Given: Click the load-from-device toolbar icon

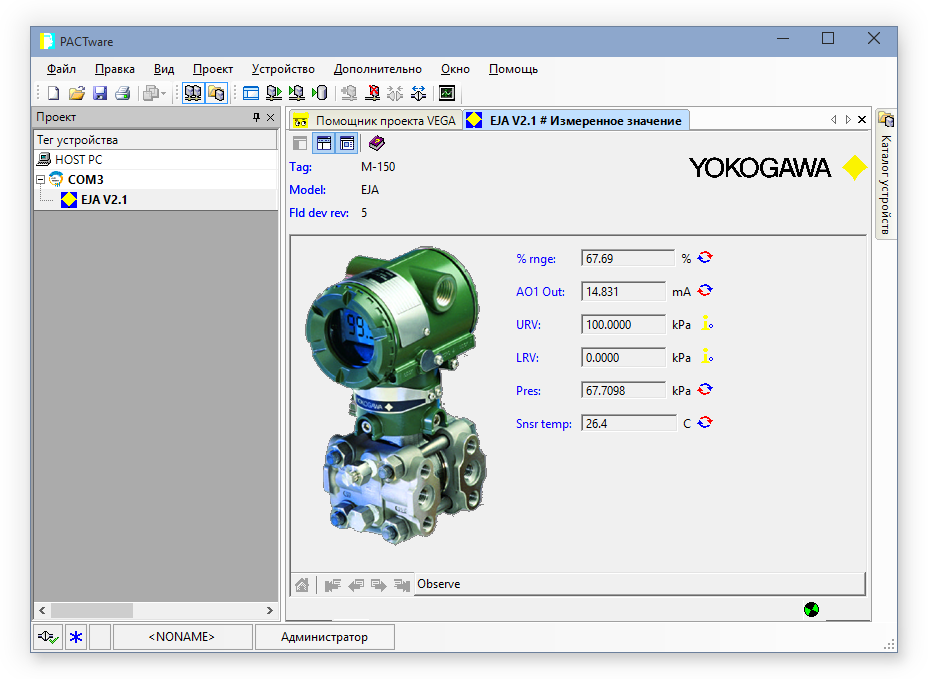Looking at the screenshot, I should [x=274, y=93].
